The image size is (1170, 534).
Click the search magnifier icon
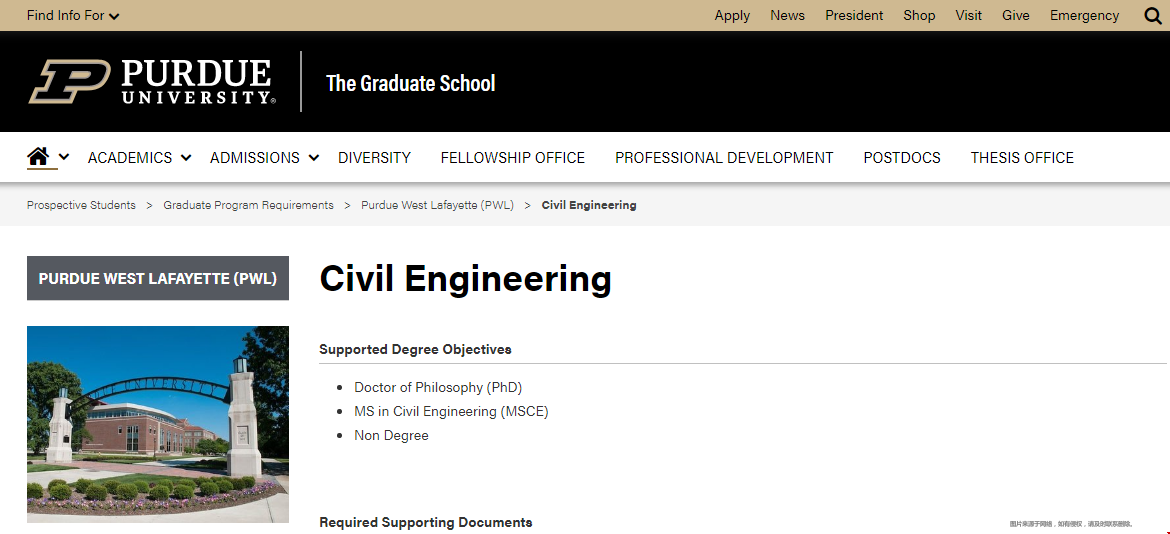coord(1153,16)
